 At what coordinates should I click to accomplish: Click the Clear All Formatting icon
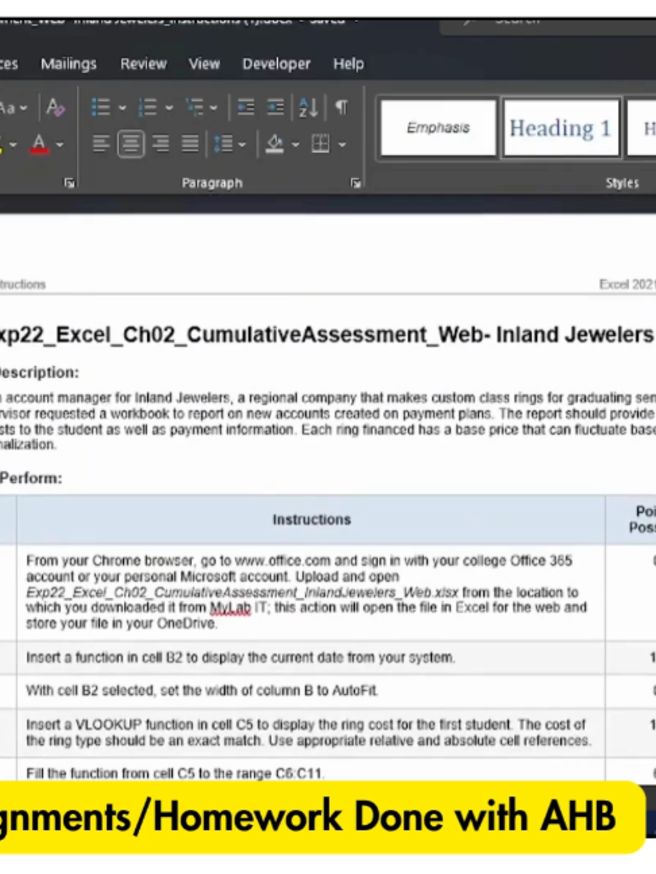tap(55, 107)
